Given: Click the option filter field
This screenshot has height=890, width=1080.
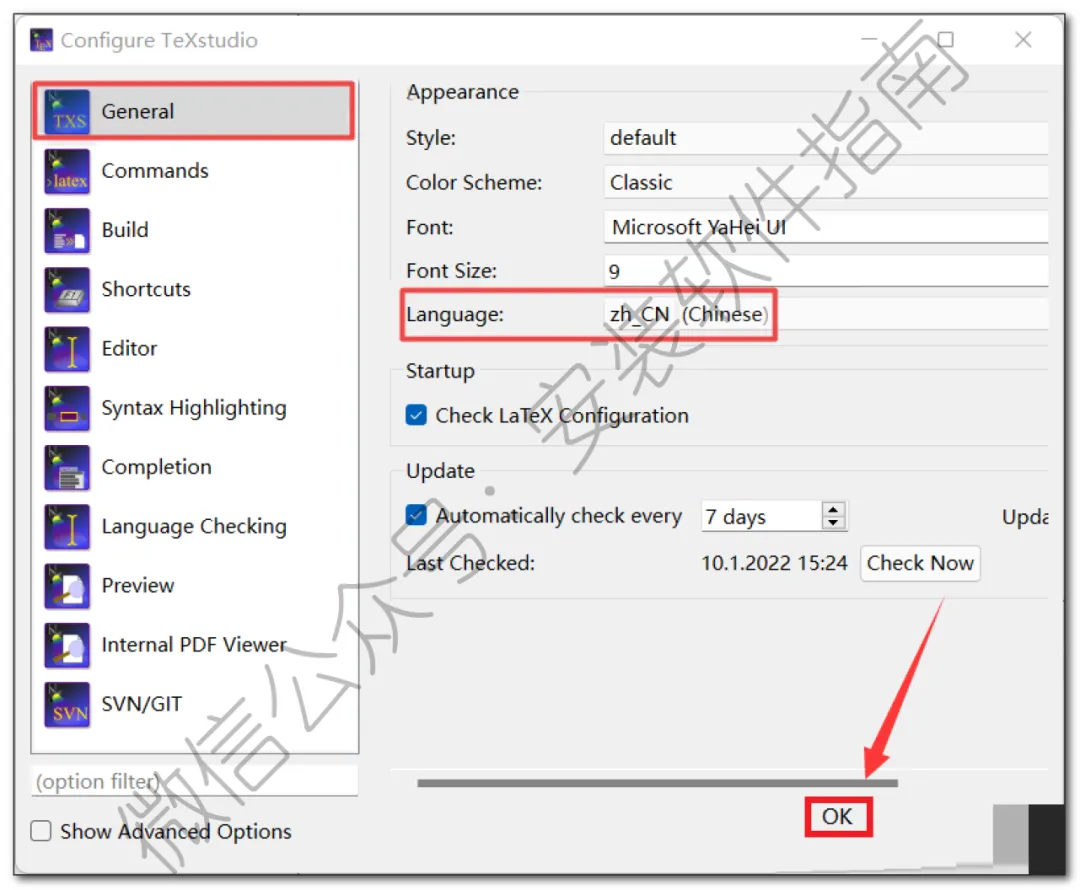Looking at the screenshot, I should 194,781.
